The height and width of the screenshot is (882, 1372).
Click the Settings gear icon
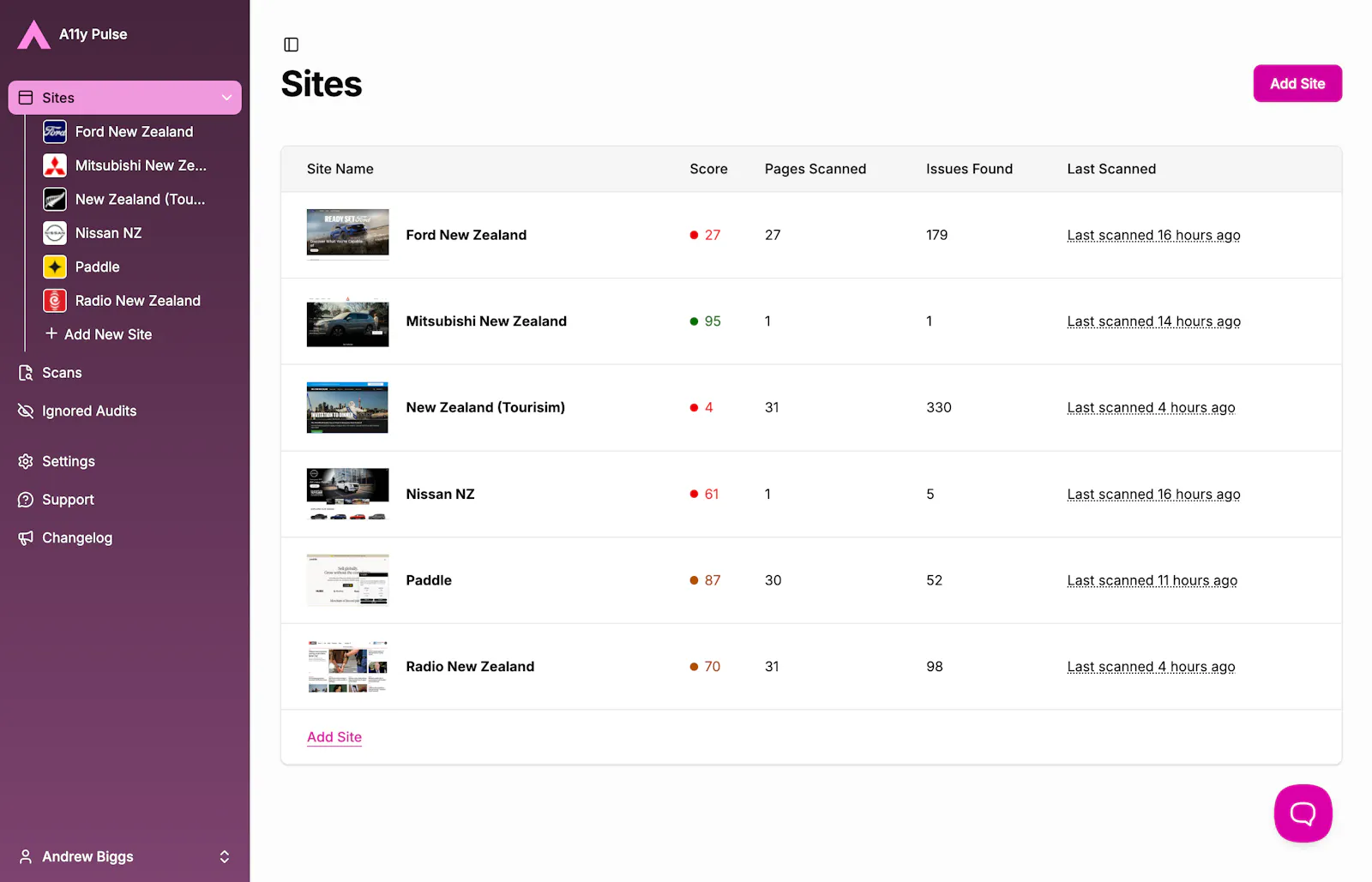tap(26, 461)
